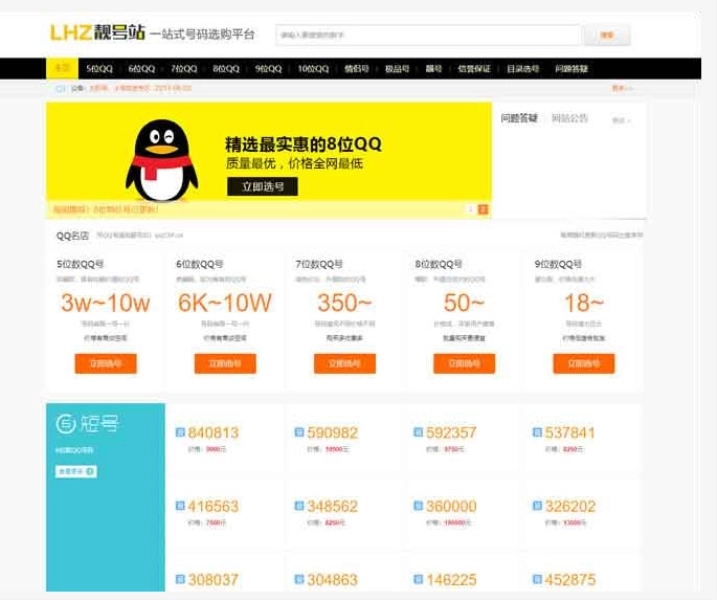The width and height of the screenshot is (717, 600).
Task: Open QQ number 308037 listing
Action: click(213, 580)
